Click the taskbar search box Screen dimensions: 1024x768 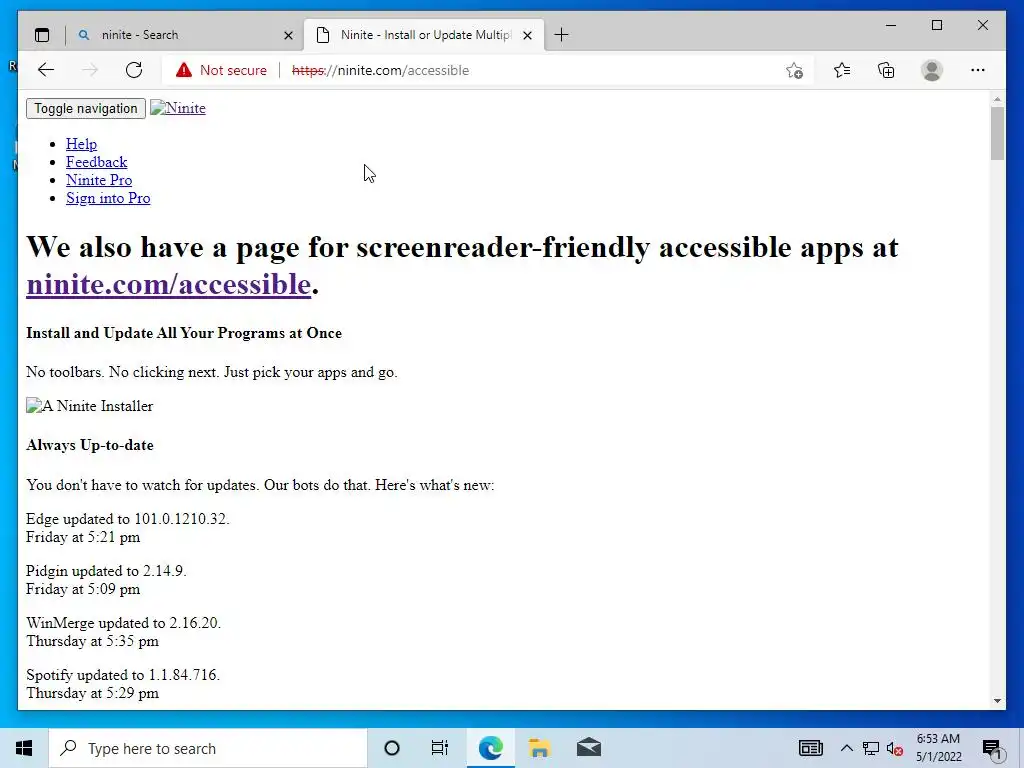[208, 748]
